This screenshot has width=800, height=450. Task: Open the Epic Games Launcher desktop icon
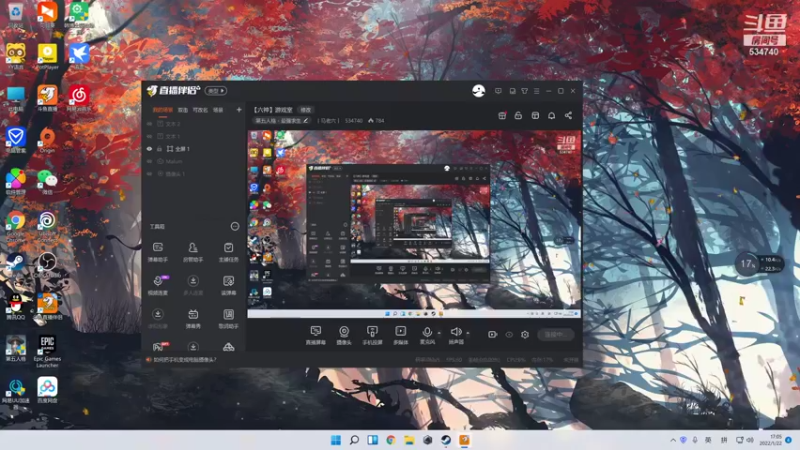(47, 351)
